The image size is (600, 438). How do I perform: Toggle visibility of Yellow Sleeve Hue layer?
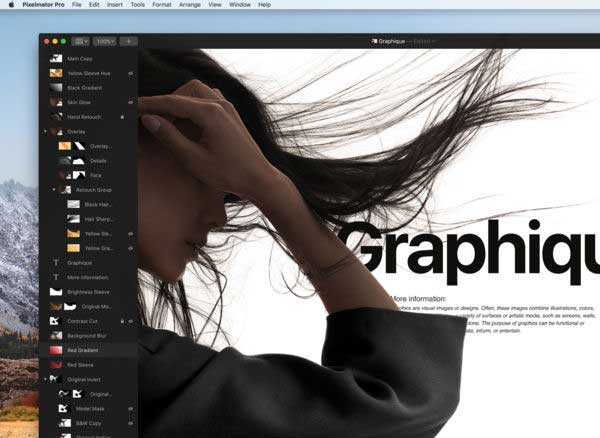[x=131, y=73]
